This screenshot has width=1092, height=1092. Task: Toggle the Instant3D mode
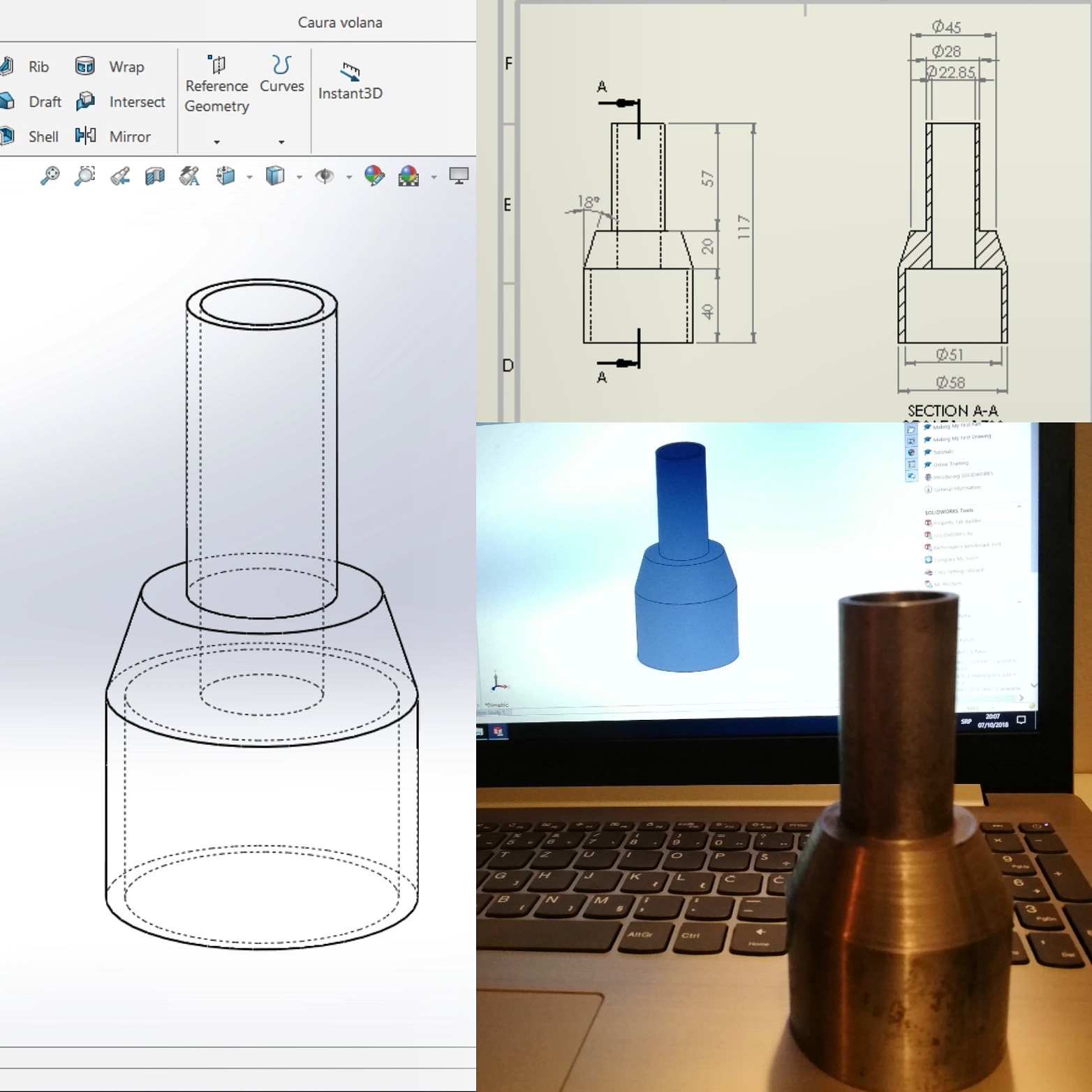350,81
